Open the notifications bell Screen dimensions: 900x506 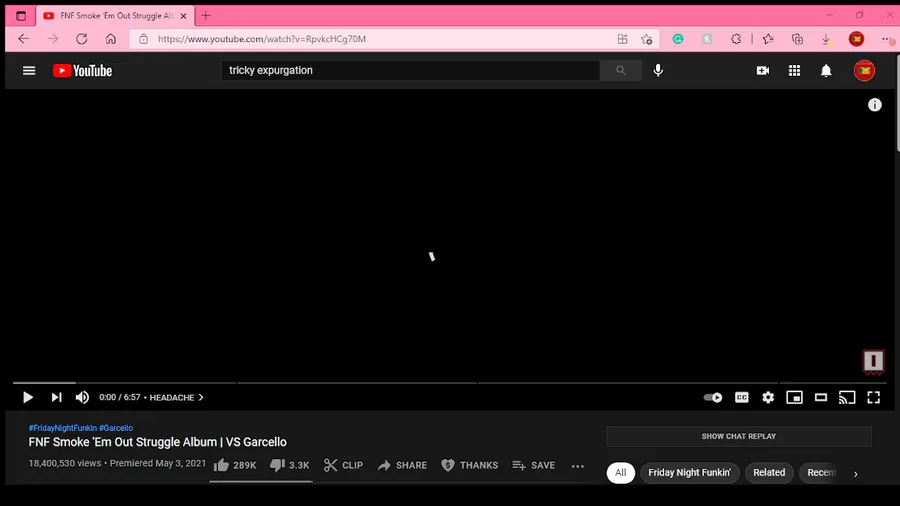point(826,71)
